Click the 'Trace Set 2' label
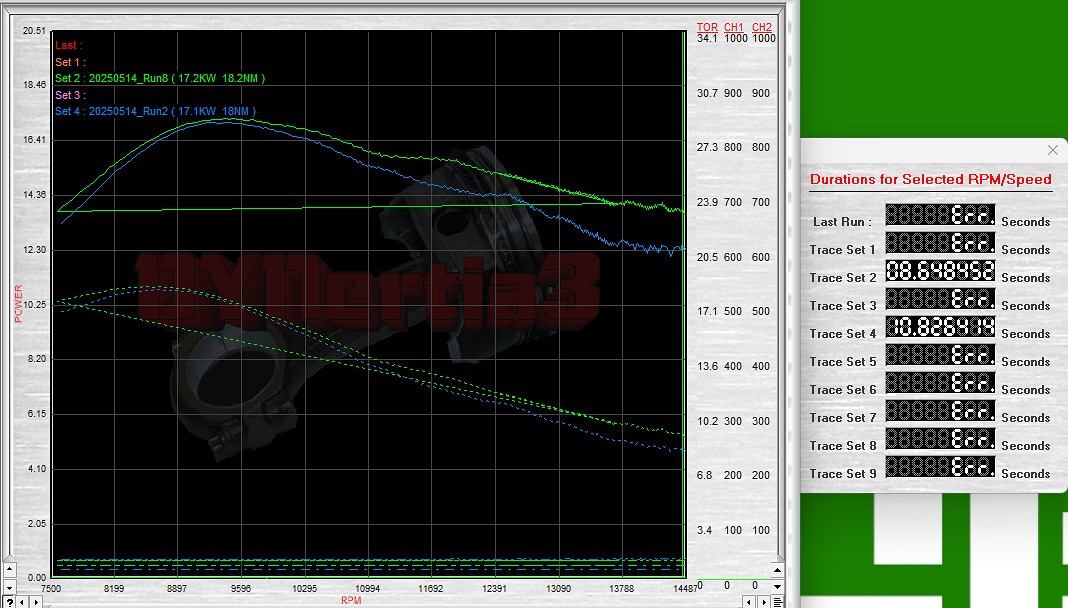1068x608 pixels. click(843, 278)
